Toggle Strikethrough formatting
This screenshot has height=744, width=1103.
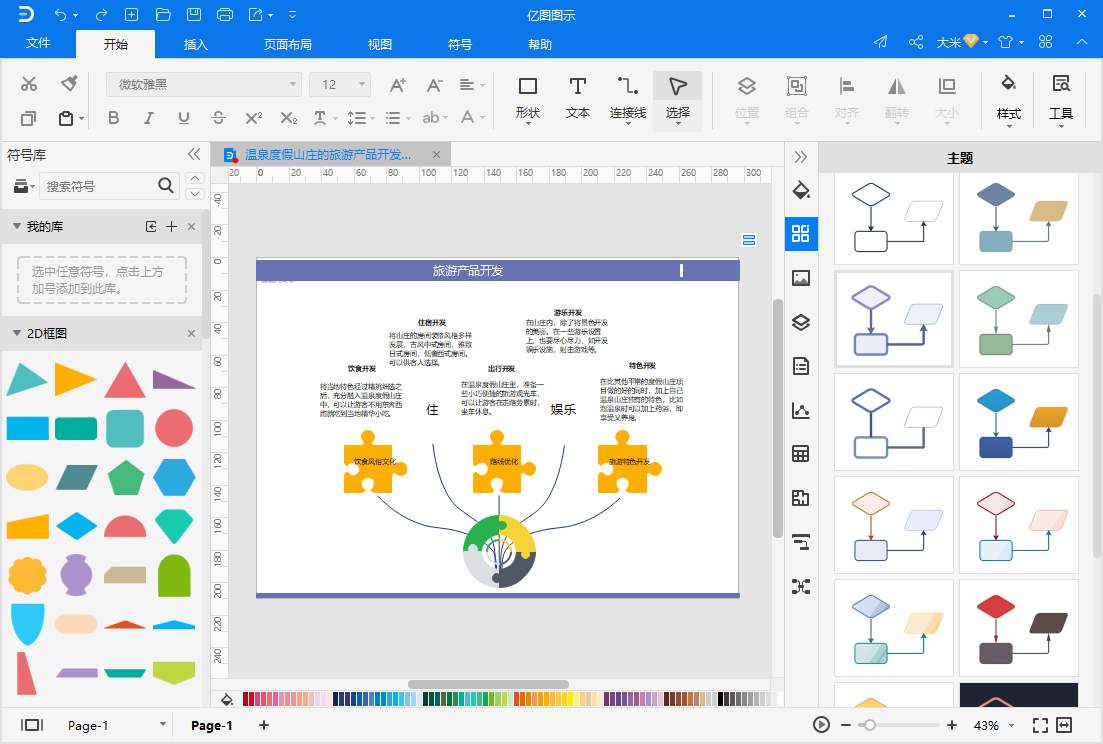click(218, 117)
